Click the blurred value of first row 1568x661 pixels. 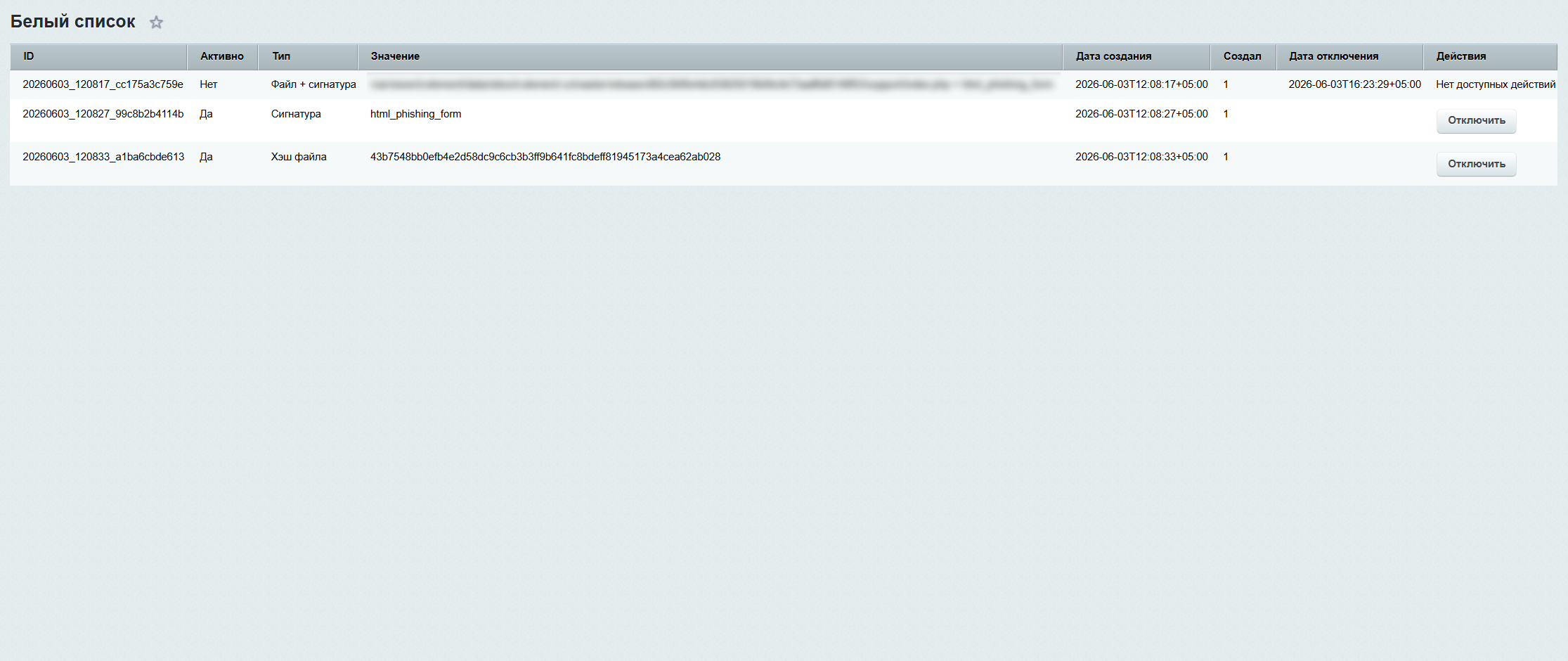point(711,84)
